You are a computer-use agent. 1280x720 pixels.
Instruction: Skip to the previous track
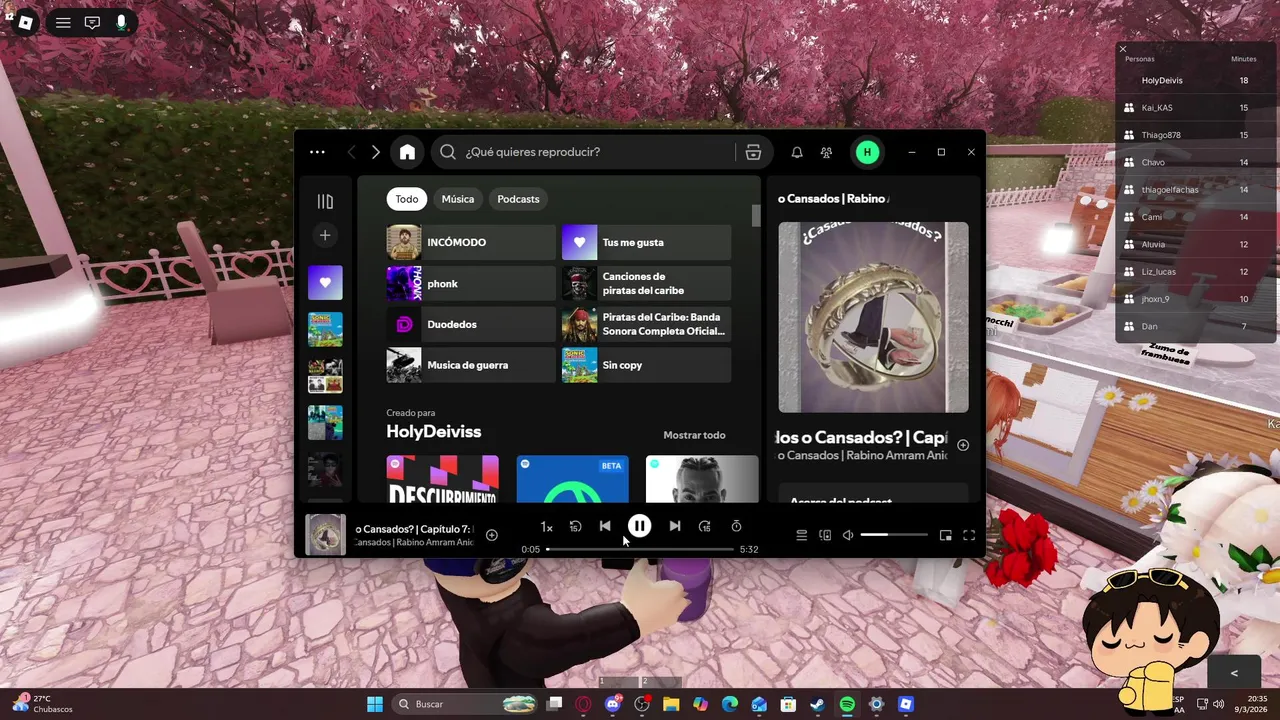pyautogui.click(x=605, y=526)
